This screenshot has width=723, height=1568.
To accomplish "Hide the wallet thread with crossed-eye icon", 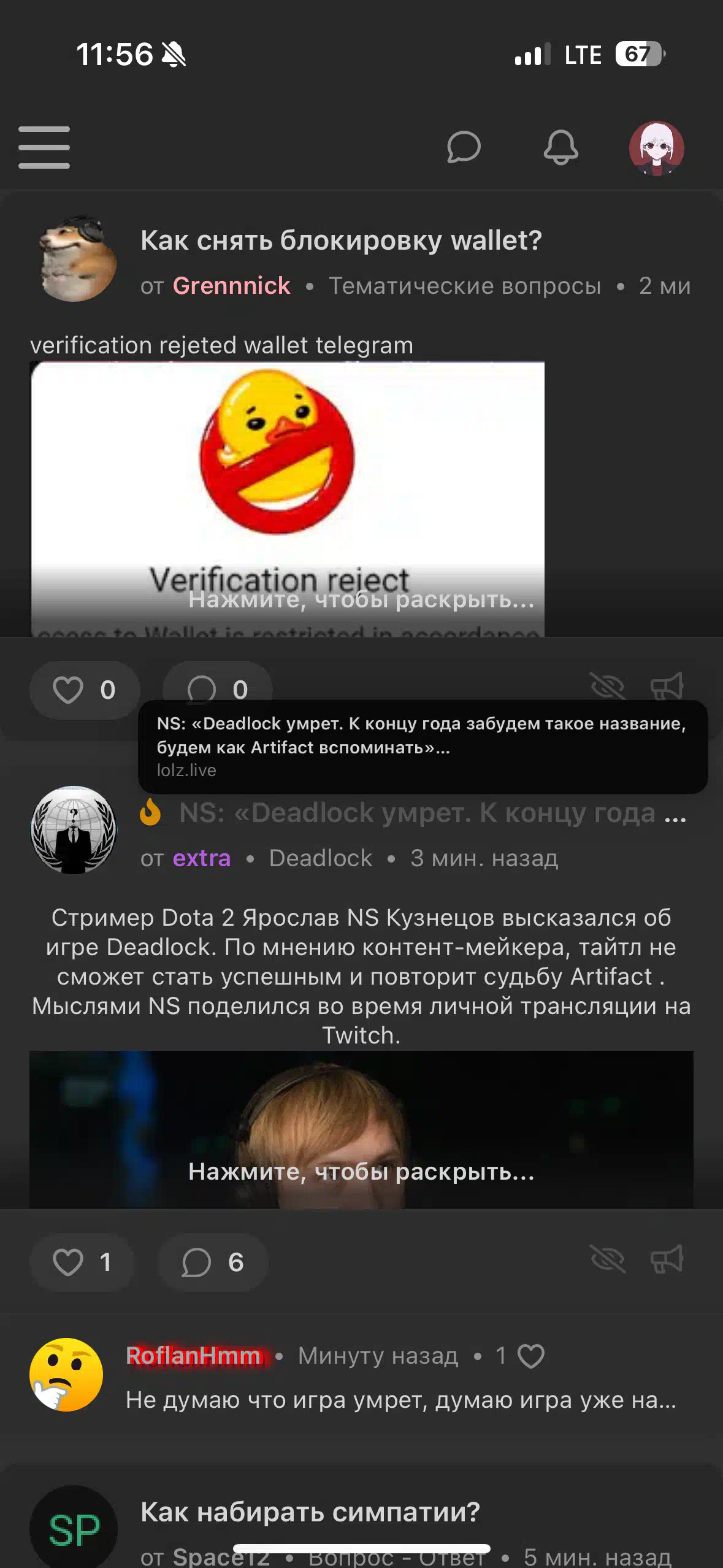I will tap(607, 686).
